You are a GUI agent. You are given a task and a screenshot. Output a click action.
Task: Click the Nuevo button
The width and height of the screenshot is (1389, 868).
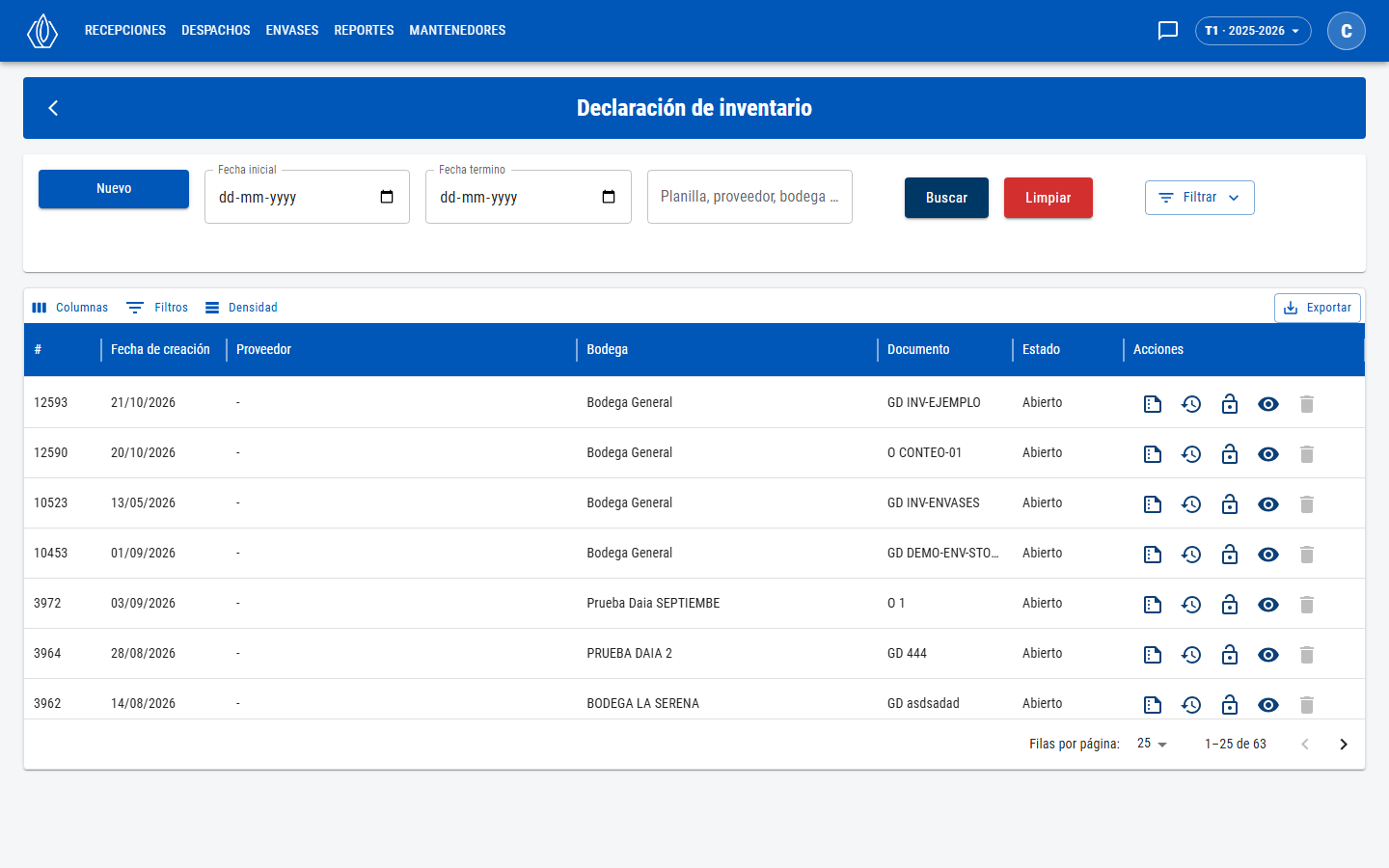pyautogui.click(x=114, y=189)
